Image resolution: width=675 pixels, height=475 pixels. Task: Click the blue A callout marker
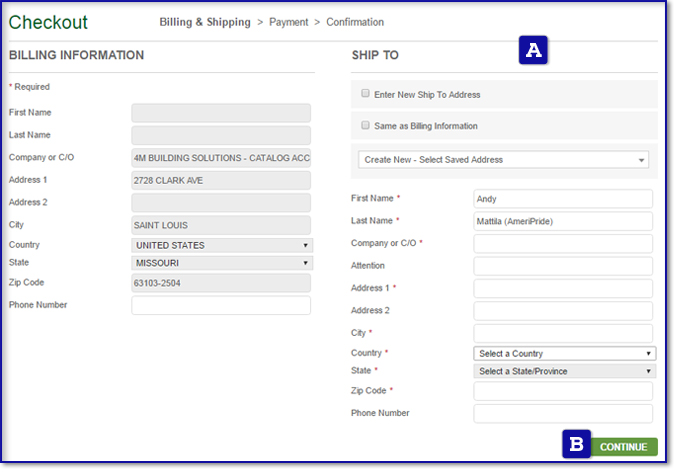[x=533, y=50]
